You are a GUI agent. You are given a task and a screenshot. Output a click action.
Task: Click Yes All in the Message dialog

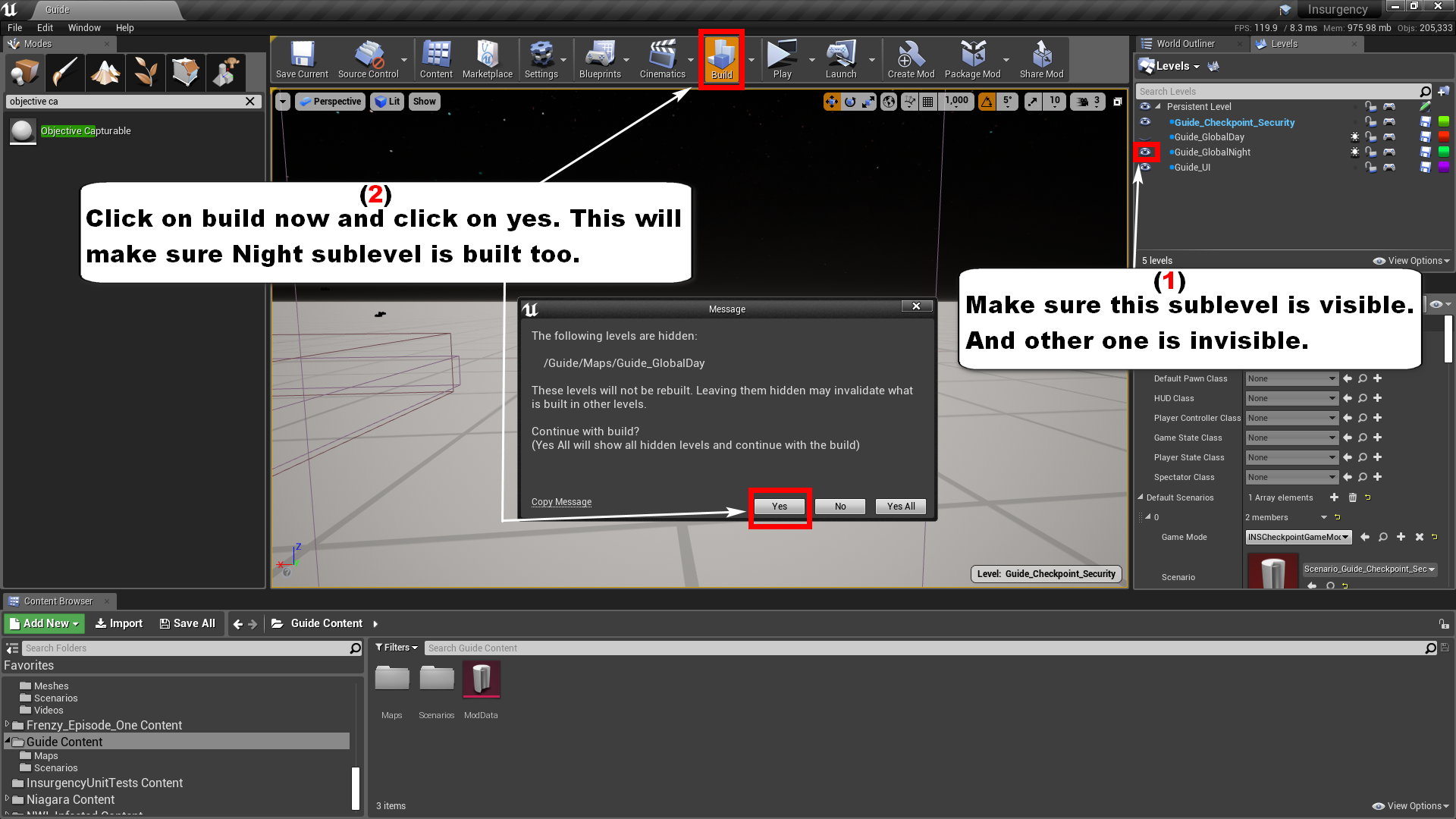click(901, 506)
